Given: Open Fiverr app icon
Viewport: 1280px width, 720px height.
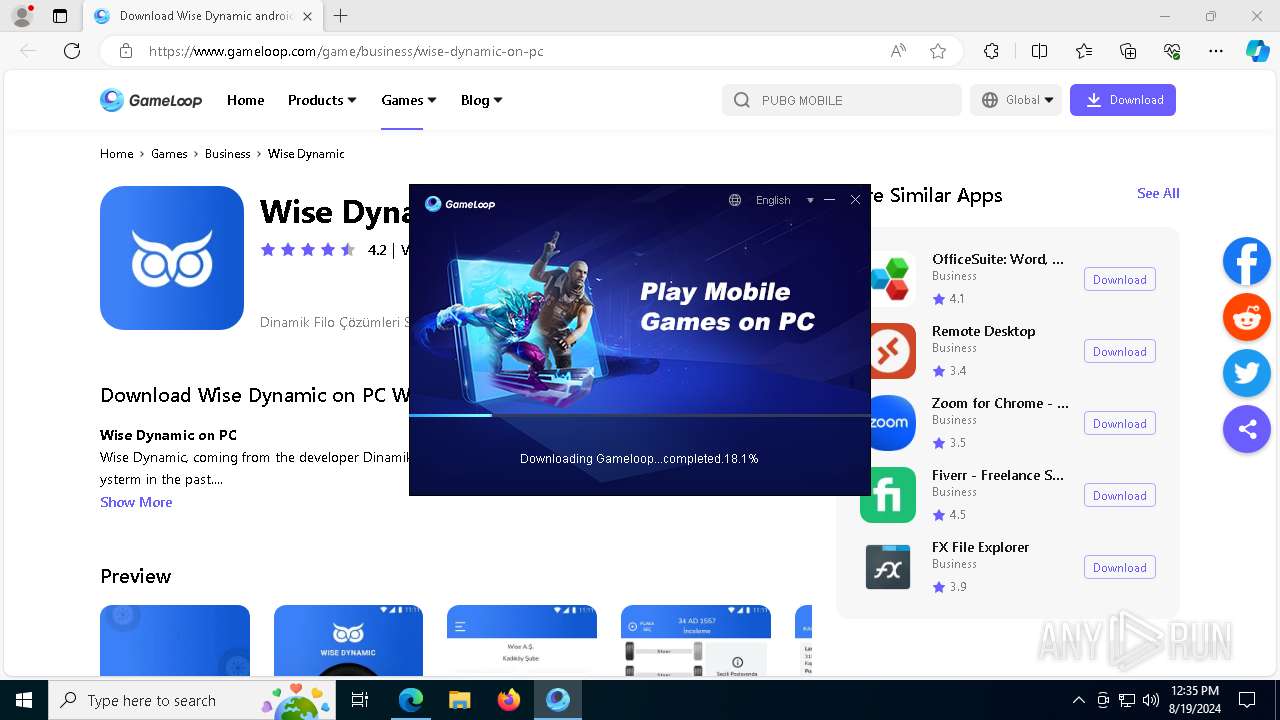Looking at the screenshot, I should pyautogui.click(x=888, y=495).
